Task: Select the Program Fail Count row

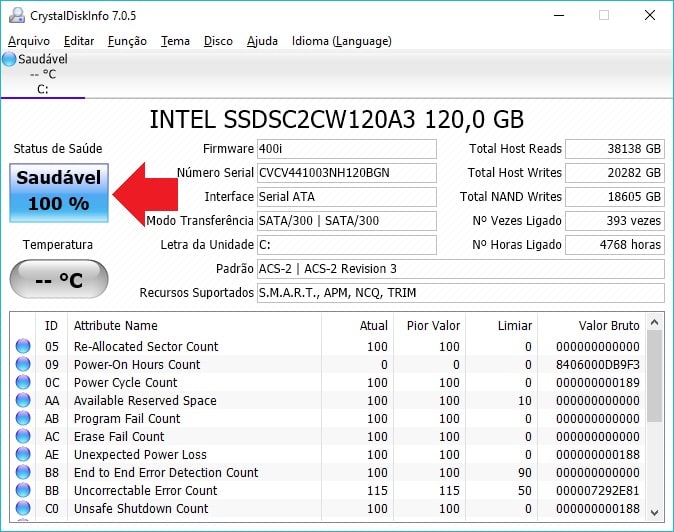Action: [x=328, y=418]
